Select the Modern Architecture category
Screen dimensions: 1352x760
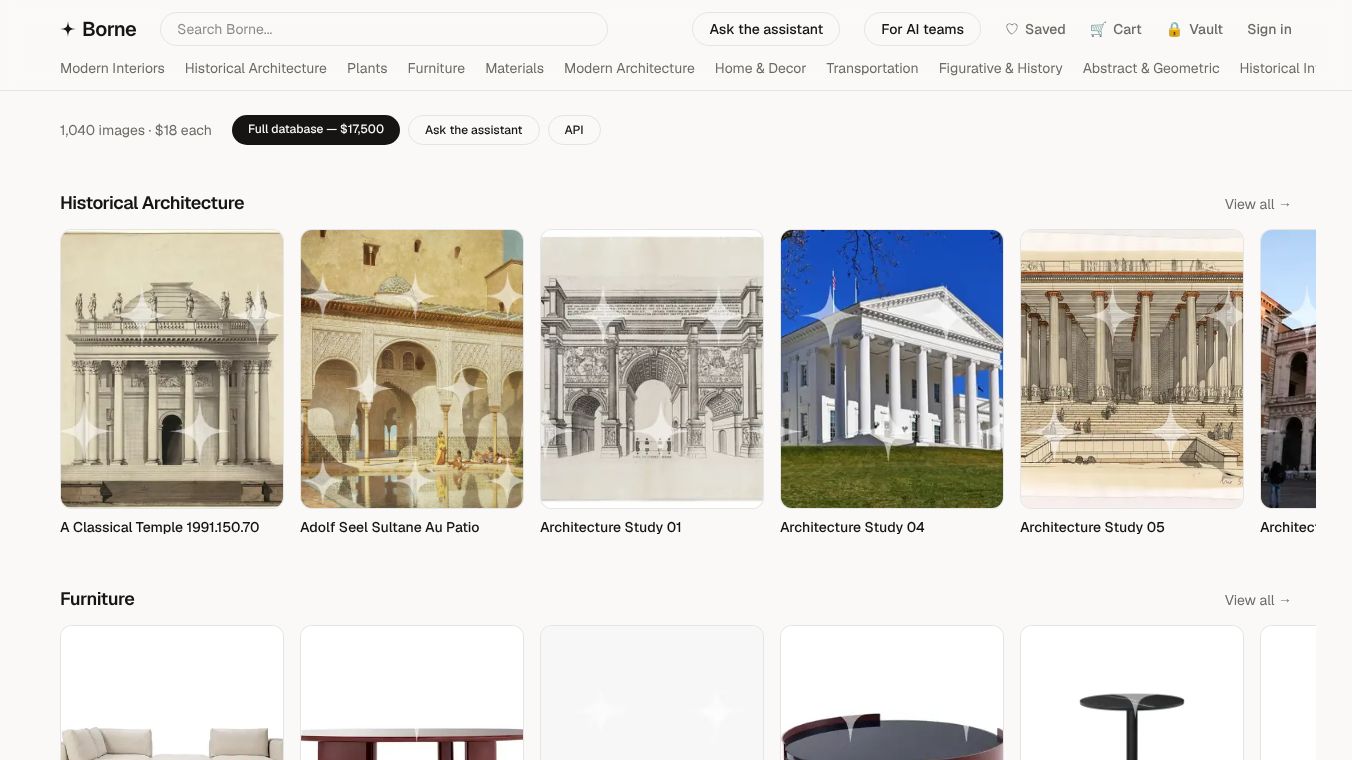[x=629, y=68]
